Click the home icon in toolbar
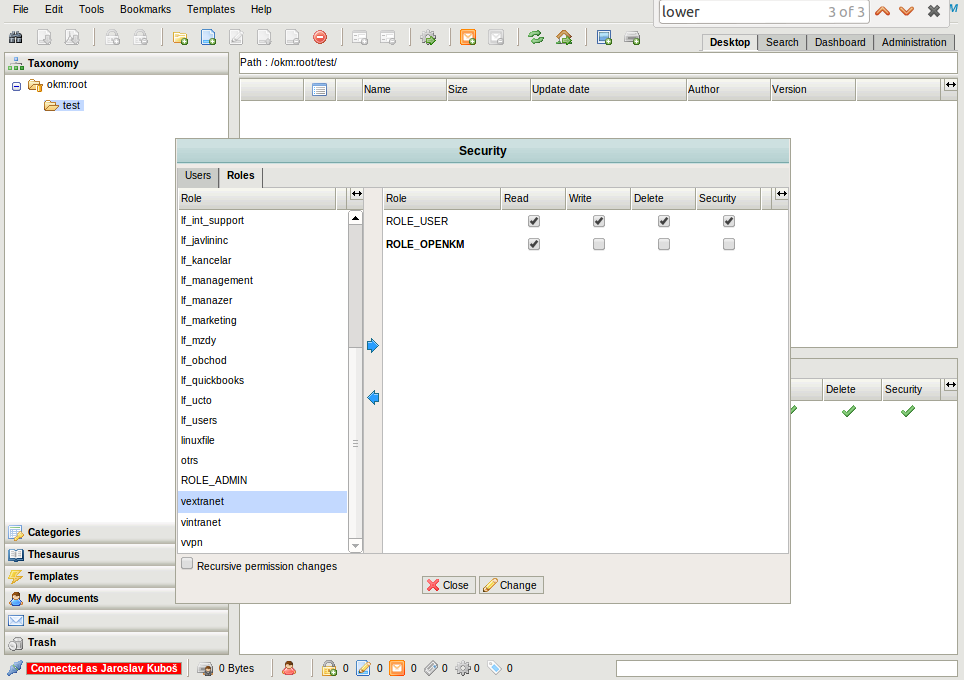The width and height of the screenshot is (964, 680). click(564, 38)
